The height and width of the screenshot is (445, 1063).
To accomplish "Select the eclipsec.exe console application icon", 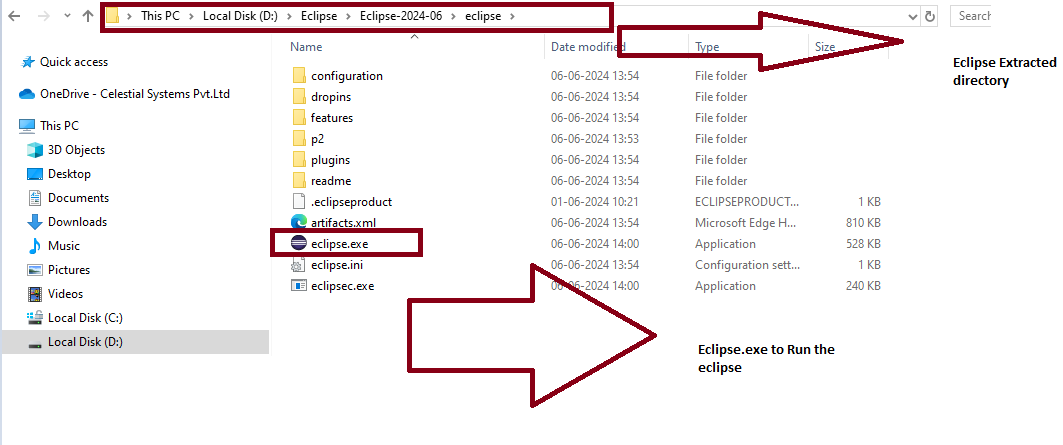I will pyautogui.click(x=299, y=286).
